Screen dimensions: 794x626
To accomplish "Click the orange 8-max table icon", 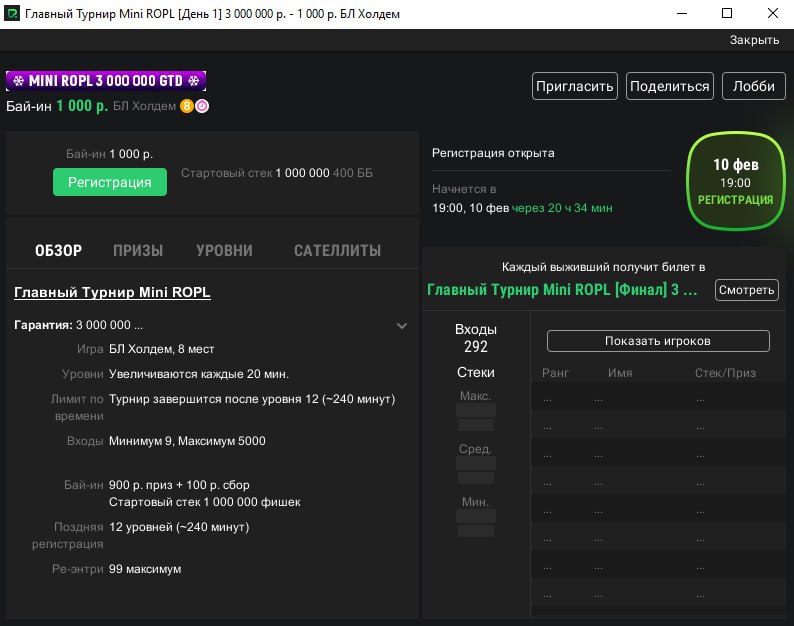I will click(187, 106).
